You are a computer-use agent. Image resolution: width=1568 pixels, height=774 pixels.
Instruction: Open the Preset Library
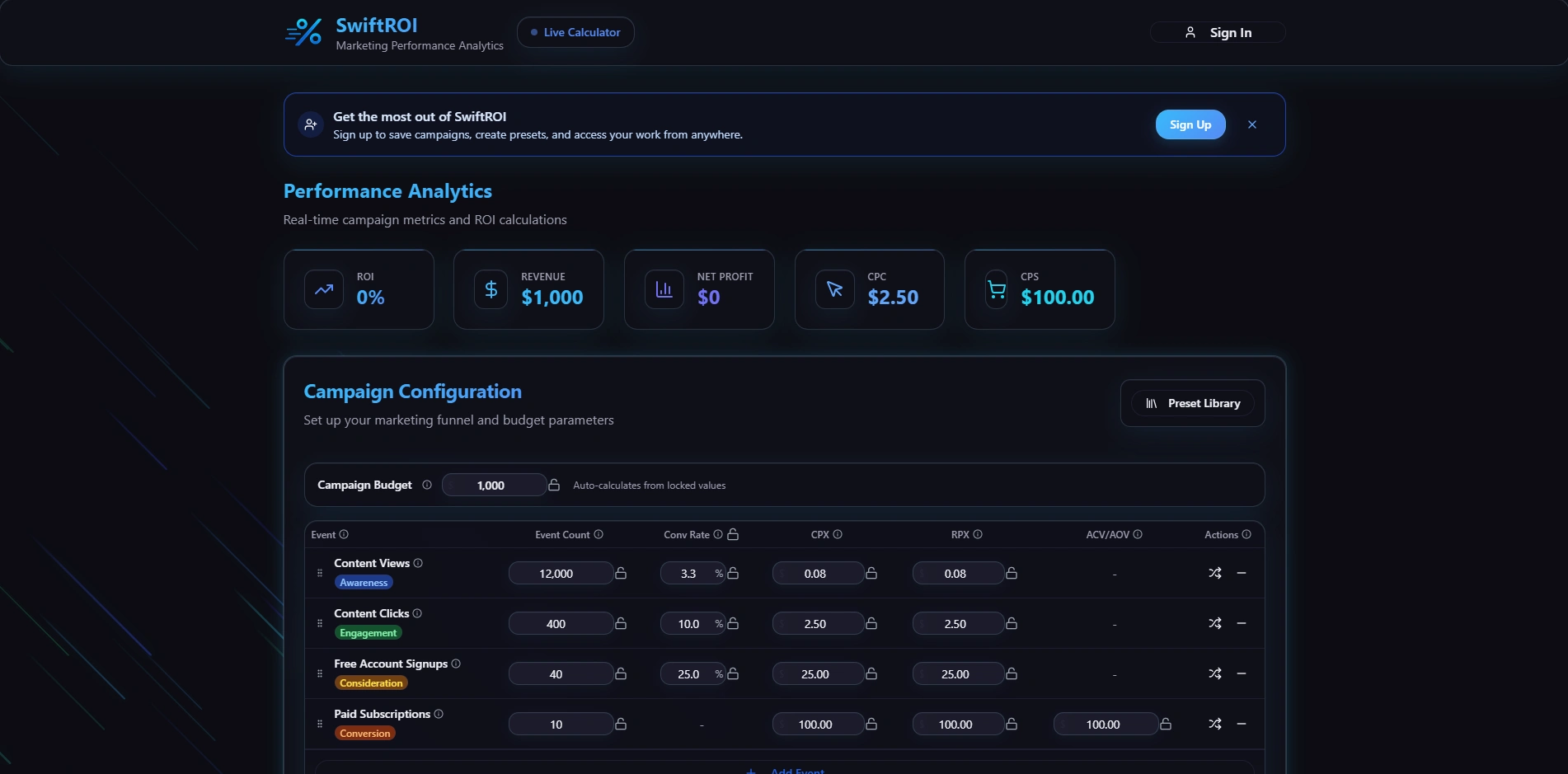[1193, 403]
